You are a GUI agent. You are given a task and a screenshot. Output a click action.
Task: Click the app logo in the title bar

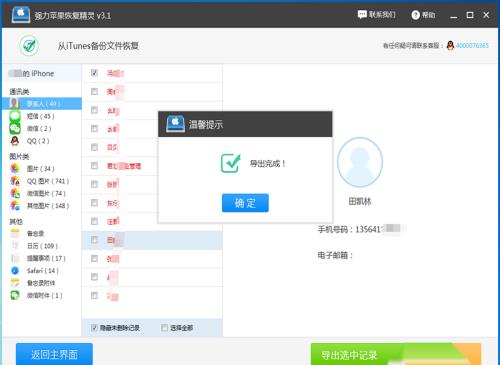click(21, 15)
